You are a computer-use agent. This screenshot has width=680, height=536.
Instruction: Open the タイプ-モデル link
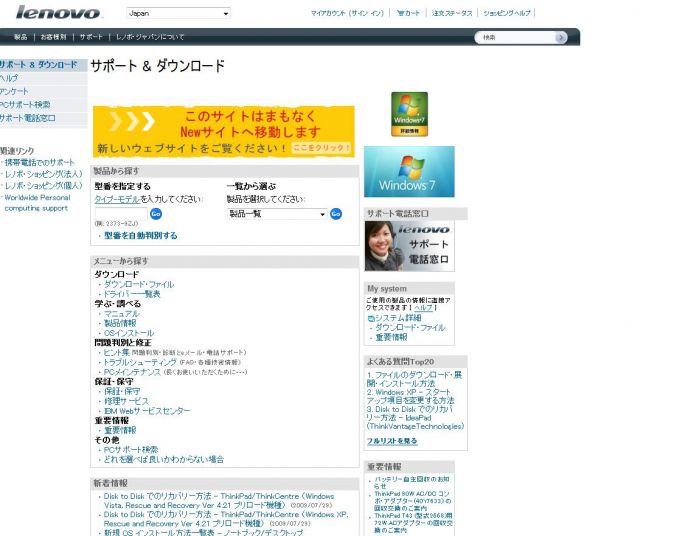point(117,199)
